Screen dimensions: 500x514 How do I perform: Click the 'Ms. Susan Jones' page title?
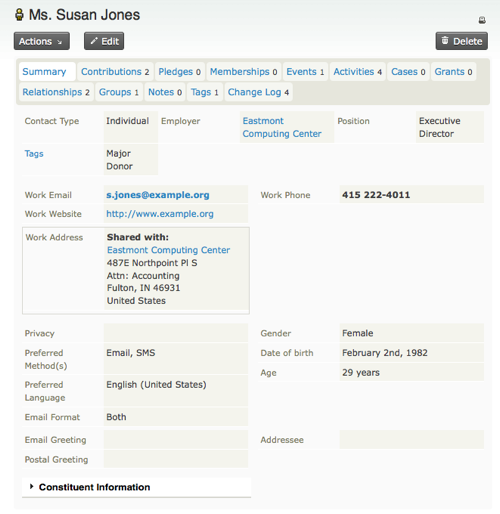coord(84,15)
